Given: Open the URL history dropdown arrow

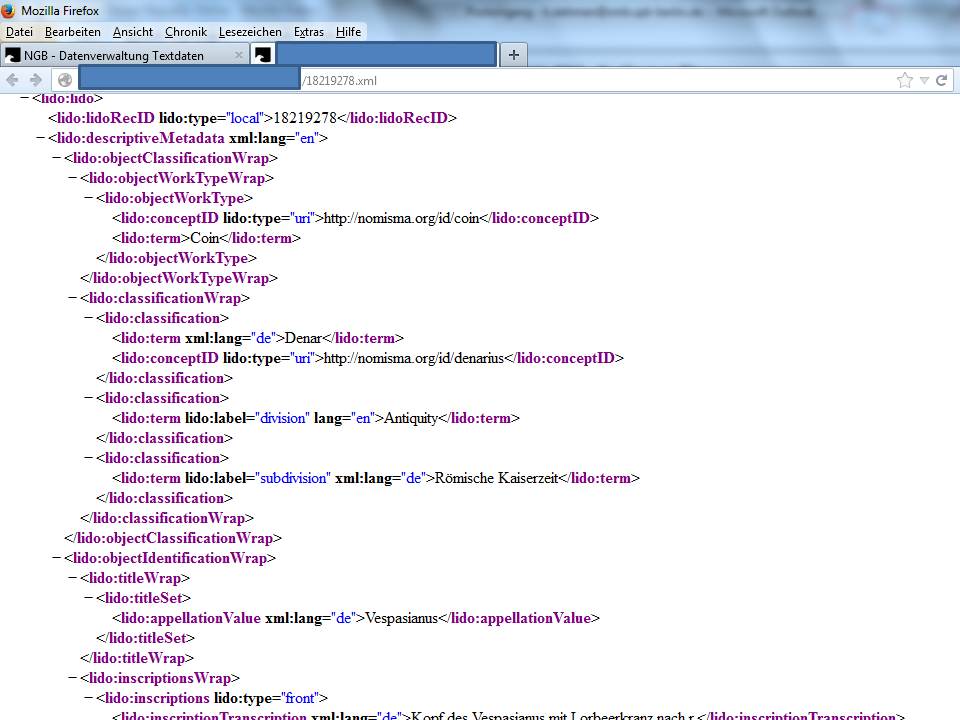Looking at the screenshot, I should coord(925,80).
